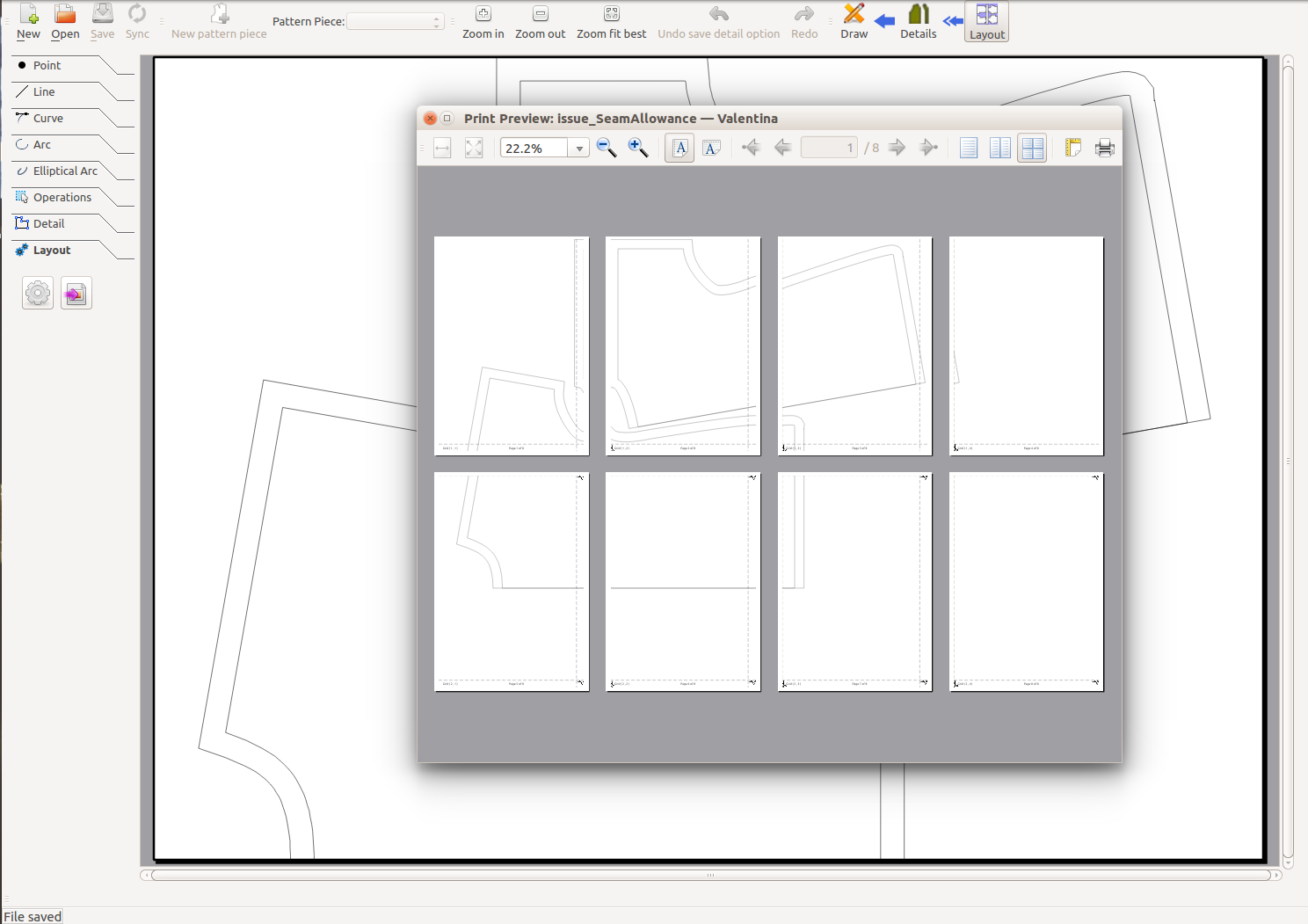Screen dimensions: 1308x924
Task: Click the export layout icon beside gear
Action: 76,293
